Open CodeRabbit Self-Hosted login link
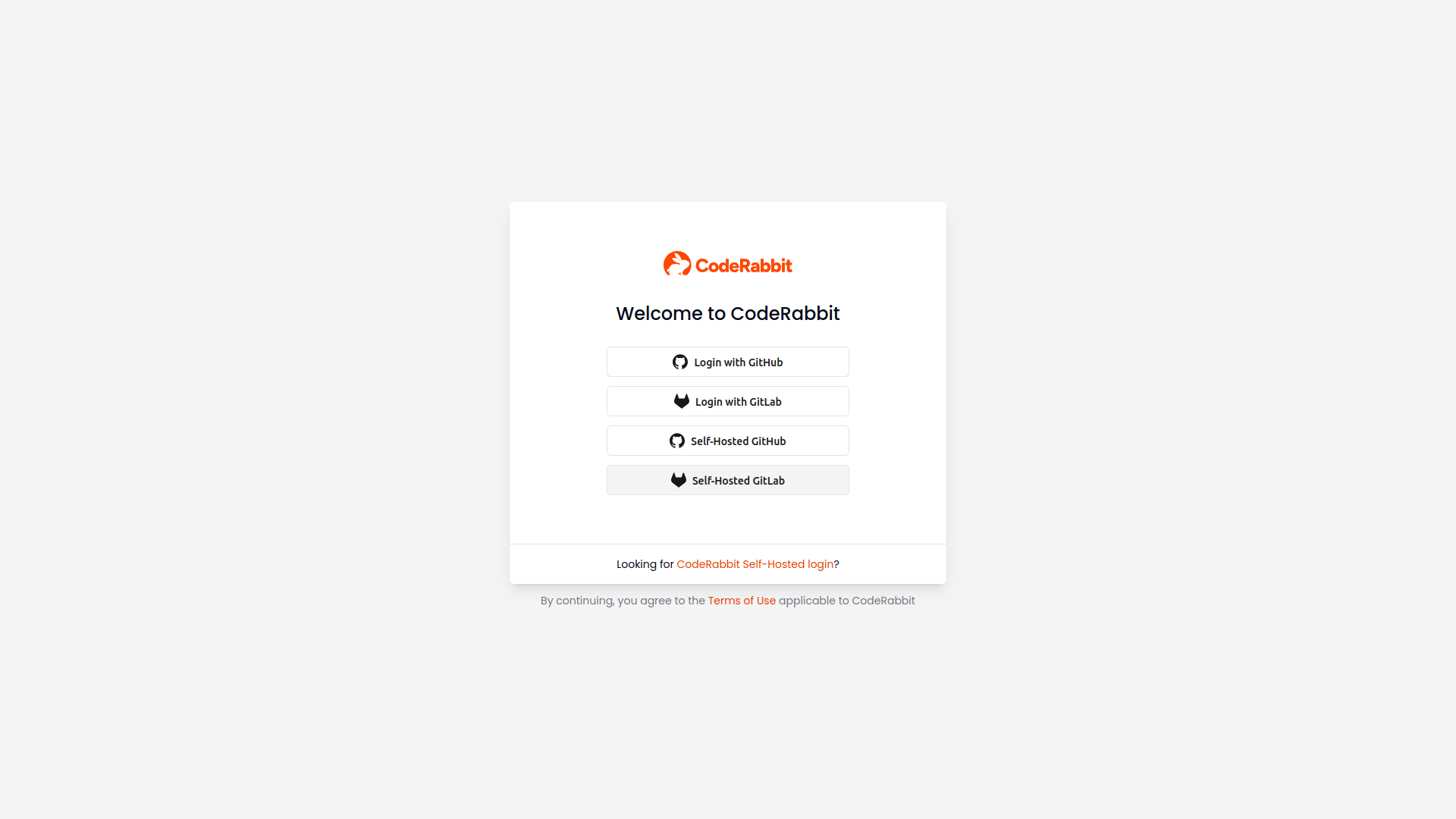The width and height of the screenshot is (1456, 819). (754, 564)
